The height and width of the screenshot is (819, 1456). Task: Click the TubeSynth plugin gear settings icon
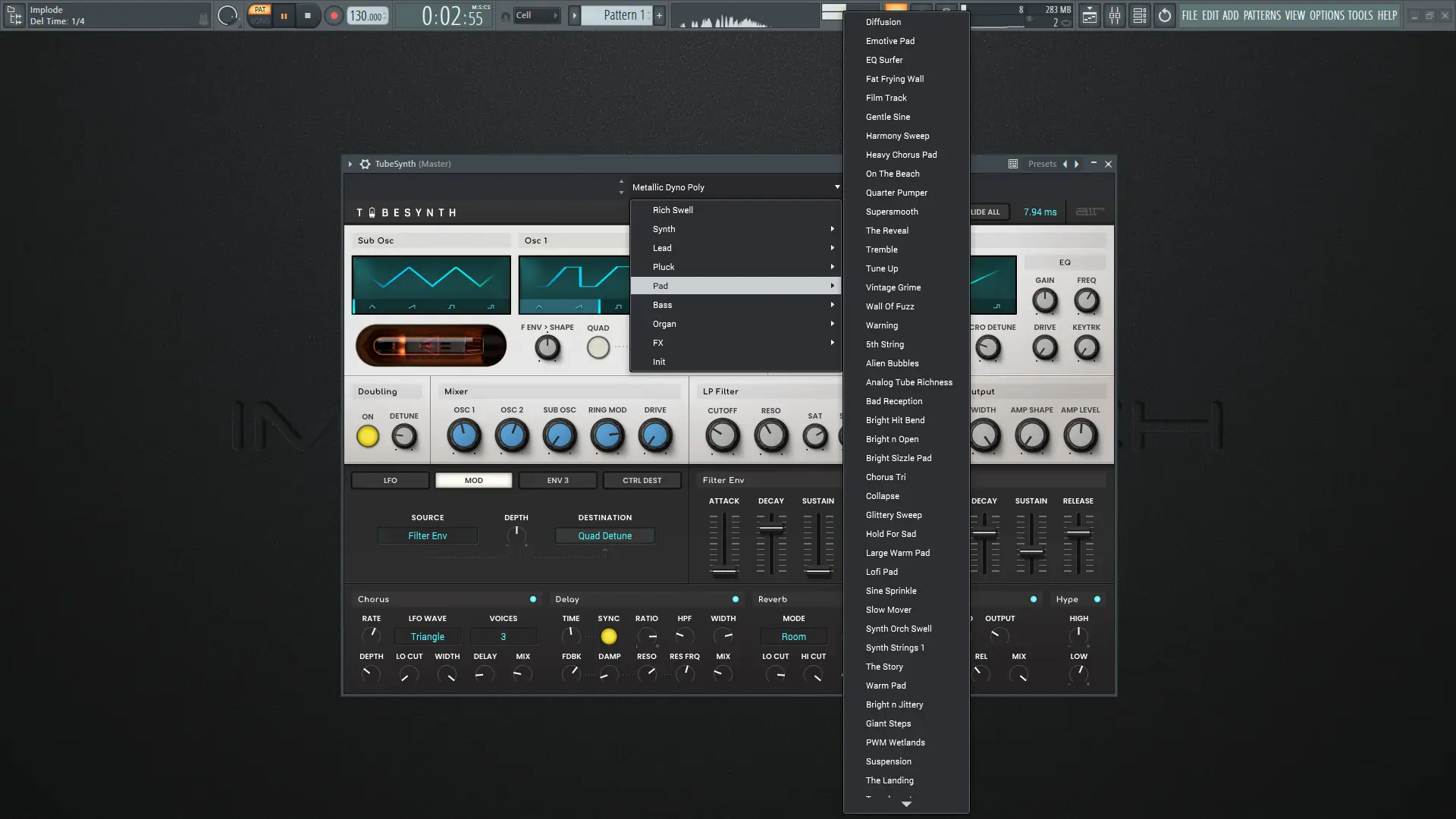click(x=365, y=164)
